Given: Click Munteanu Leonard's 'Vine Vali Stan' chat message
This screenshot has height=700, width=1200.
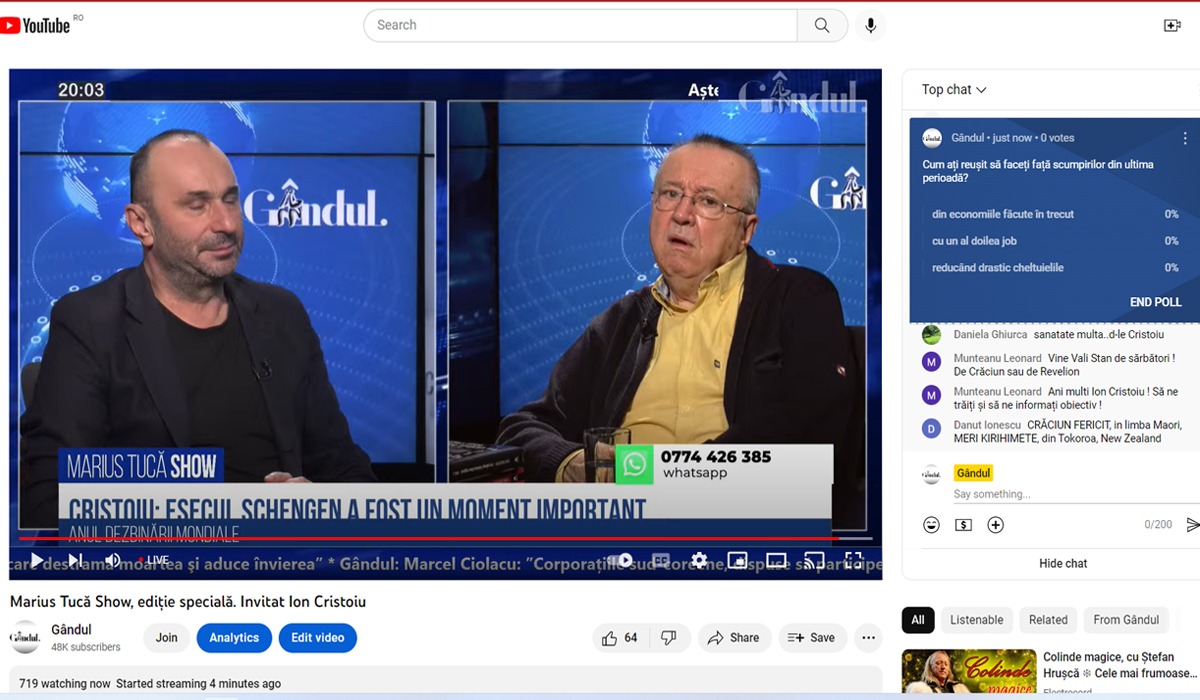Looking at the screenshot, I should (x=1064, y=365).
